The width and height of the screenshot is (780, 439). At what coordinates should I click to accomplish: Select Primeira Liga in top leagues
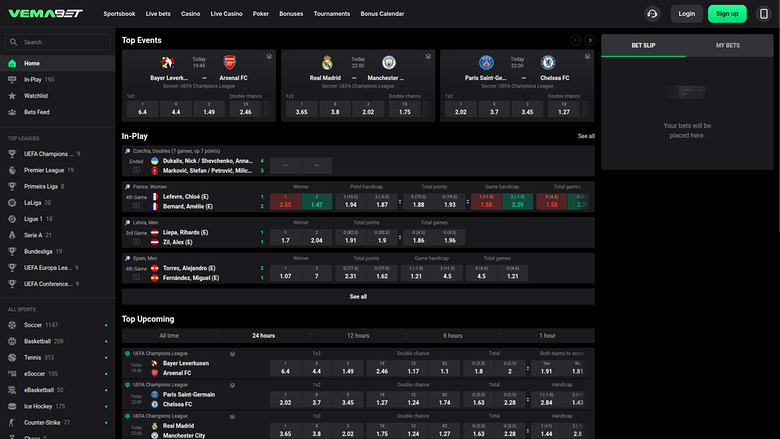coord(57,186)
